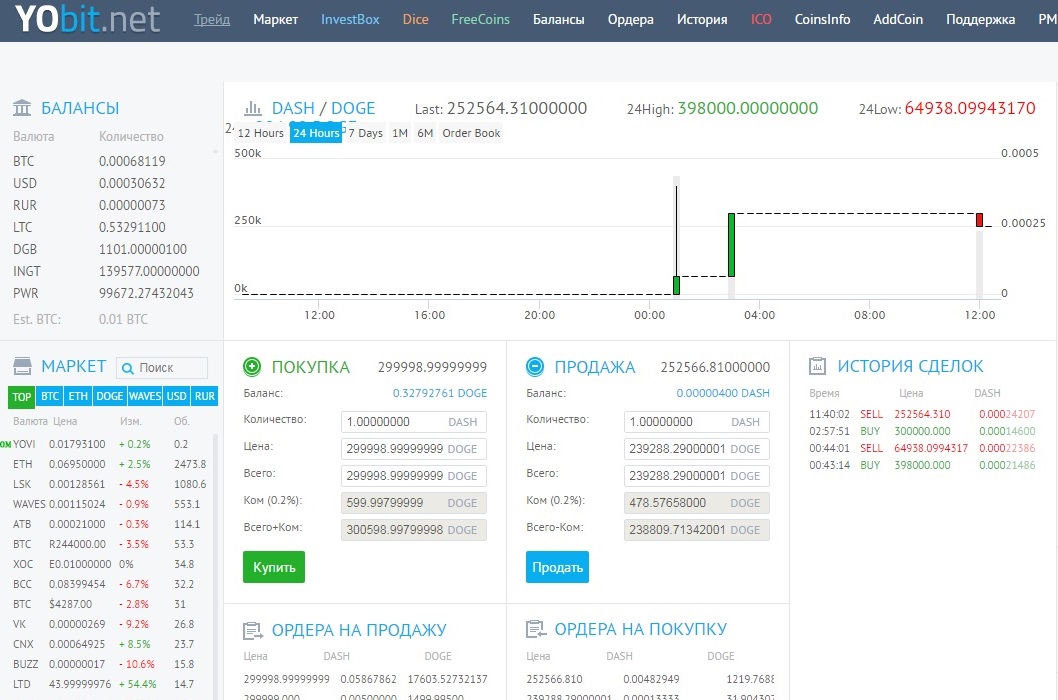
Task: Select the ATB market row
Action: [109, 524]
